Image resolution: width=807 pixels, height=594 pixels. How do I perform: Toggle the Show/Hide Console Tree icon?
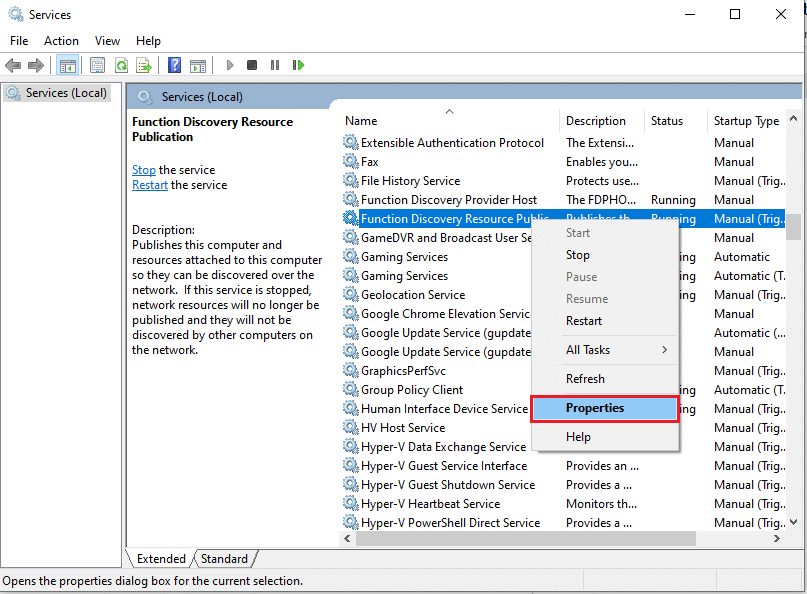coord(67,65)
